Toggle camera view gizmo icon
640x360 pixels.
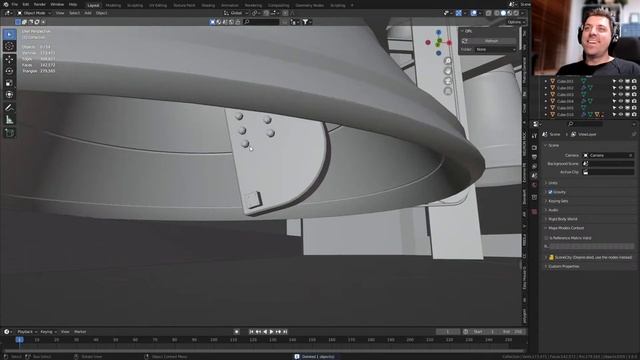448,81
